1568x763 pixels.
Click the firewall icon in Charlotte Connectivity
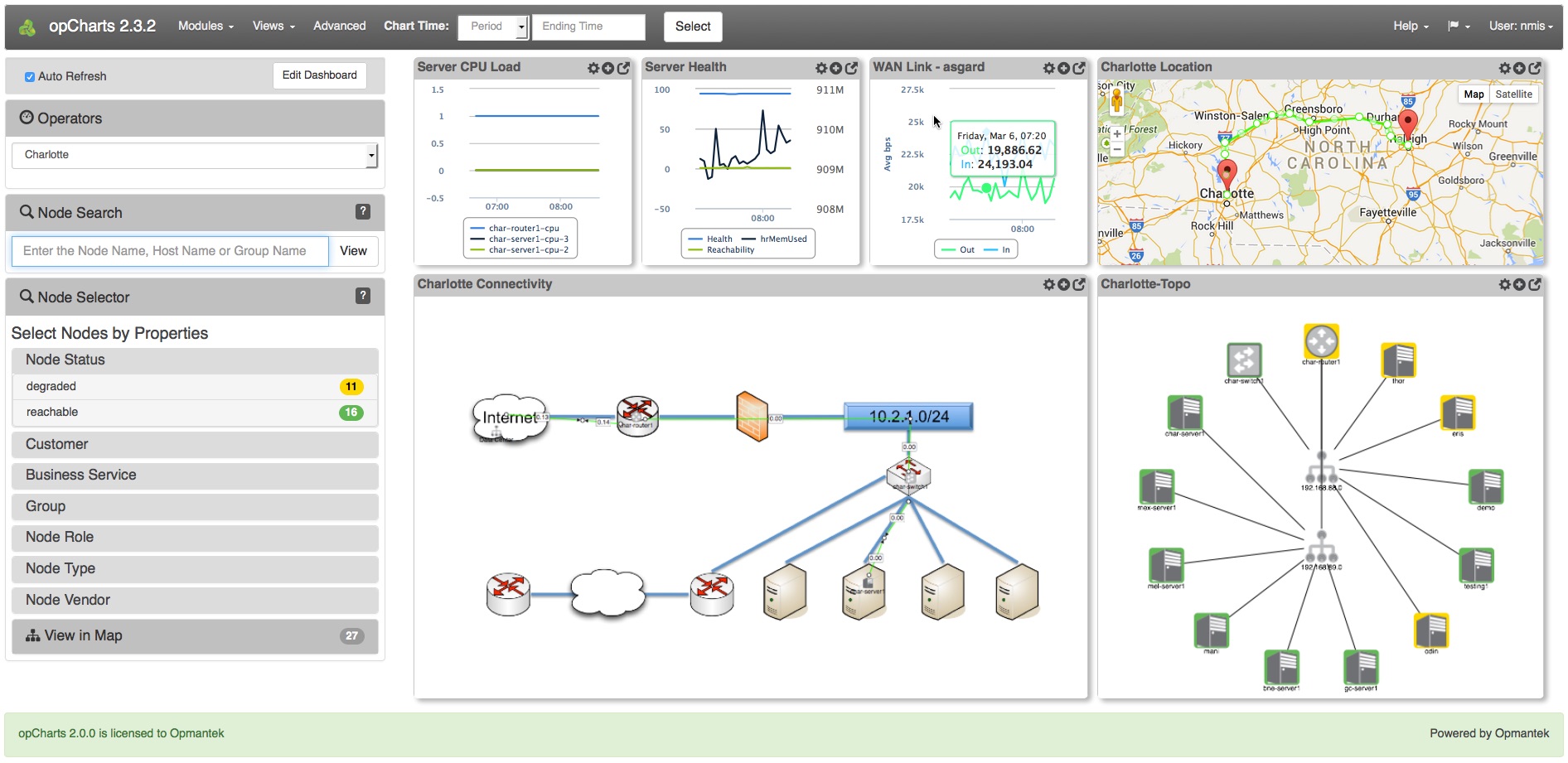pos(753,416)
